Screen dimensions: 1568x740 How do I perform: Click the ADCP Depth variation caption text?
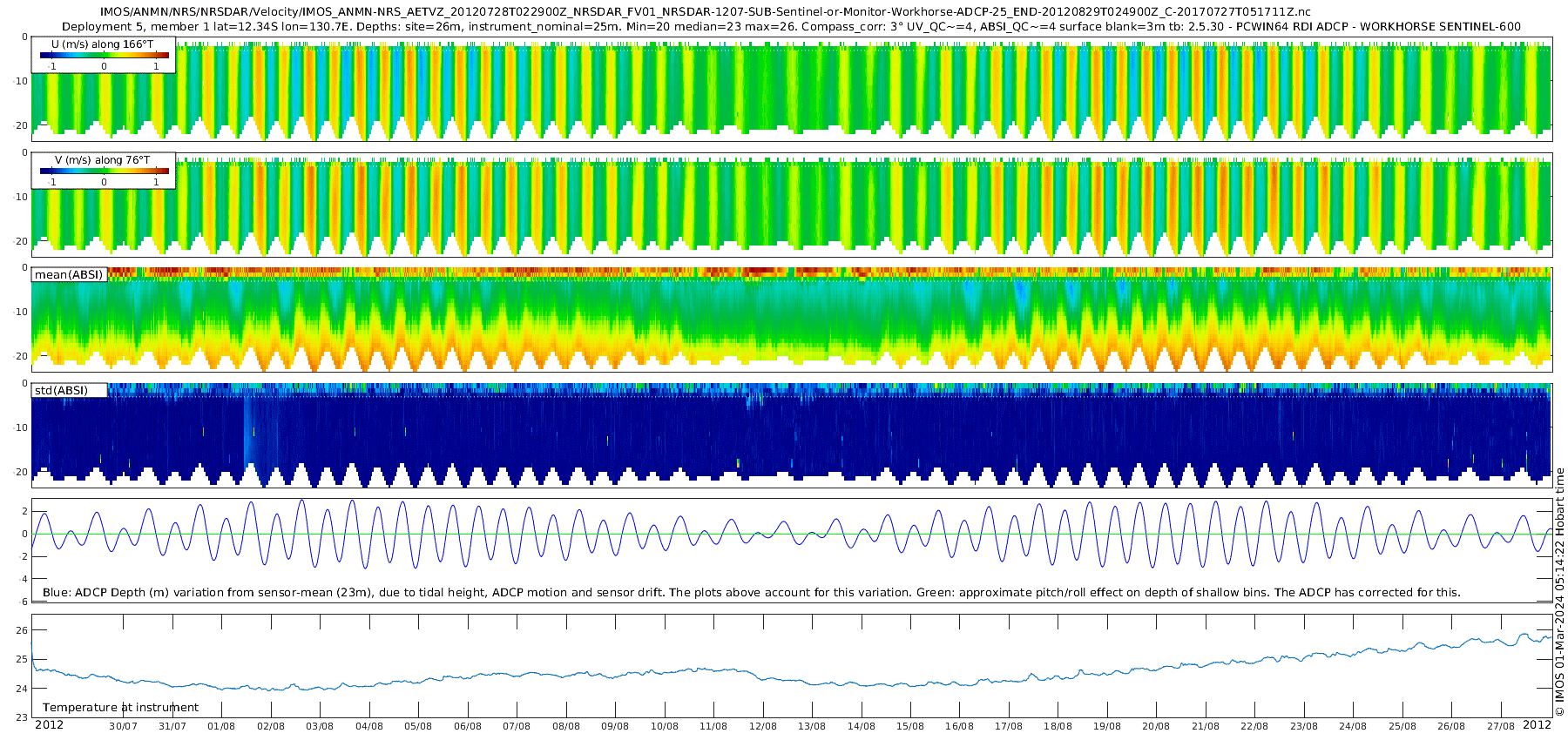(x=751, y=592)
